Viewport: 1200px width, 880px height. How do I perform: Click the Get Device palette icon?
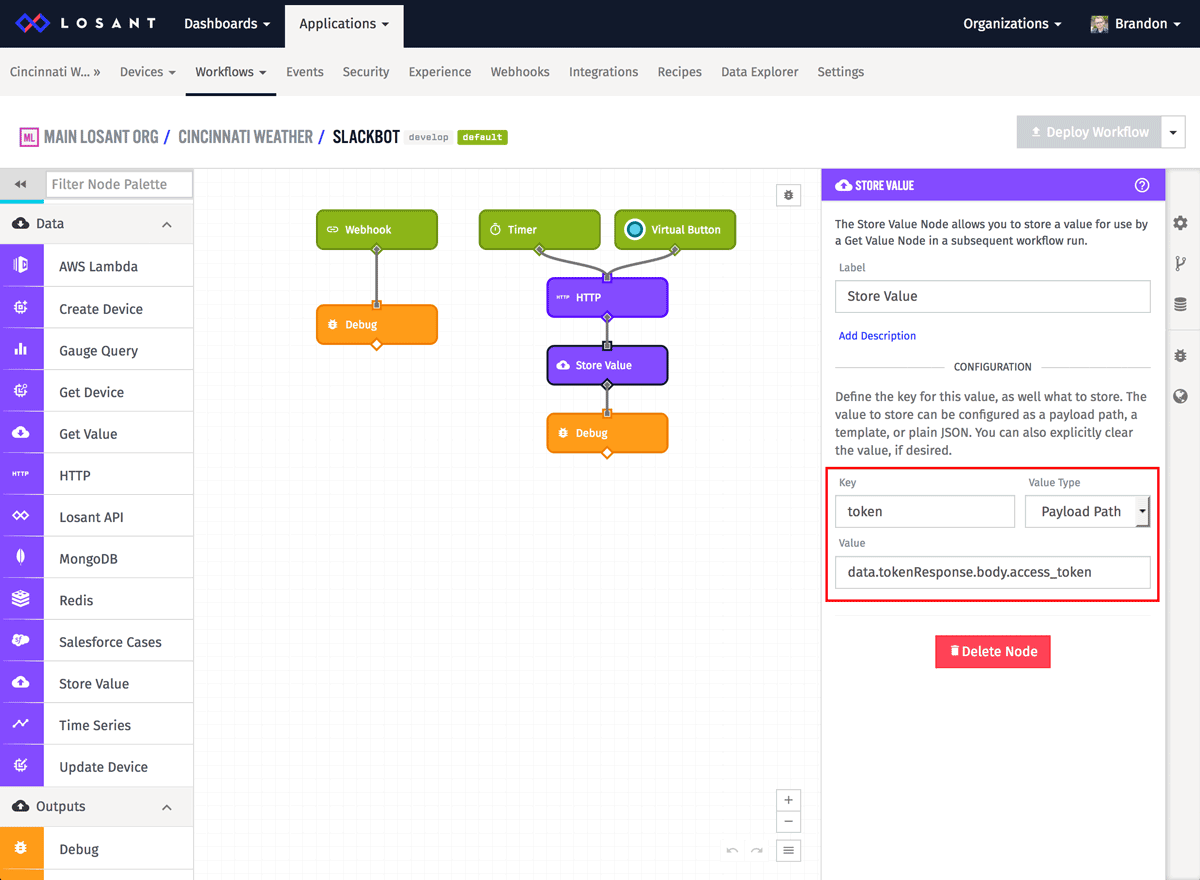[21, 392]
